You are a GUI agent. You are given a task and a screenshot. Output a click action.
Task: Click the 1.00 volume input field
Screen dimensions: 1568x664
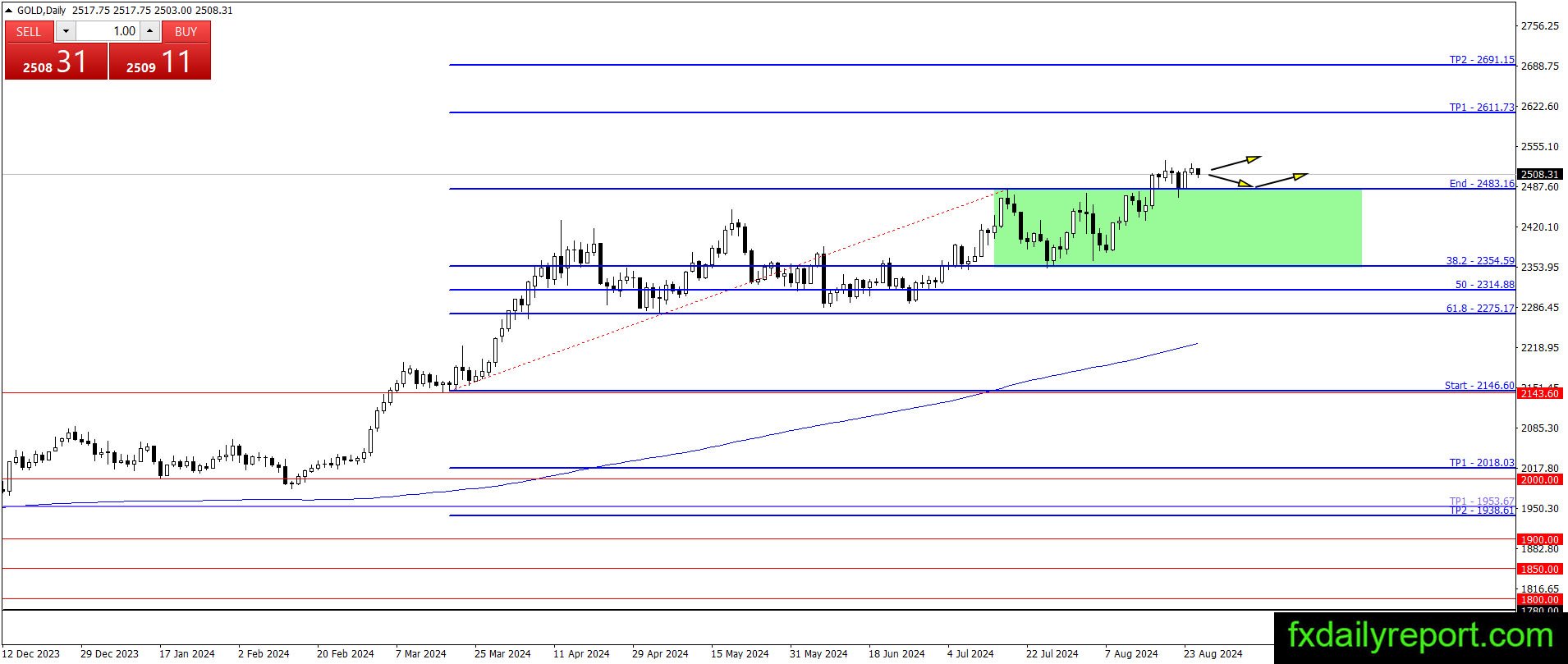point(108,31)
